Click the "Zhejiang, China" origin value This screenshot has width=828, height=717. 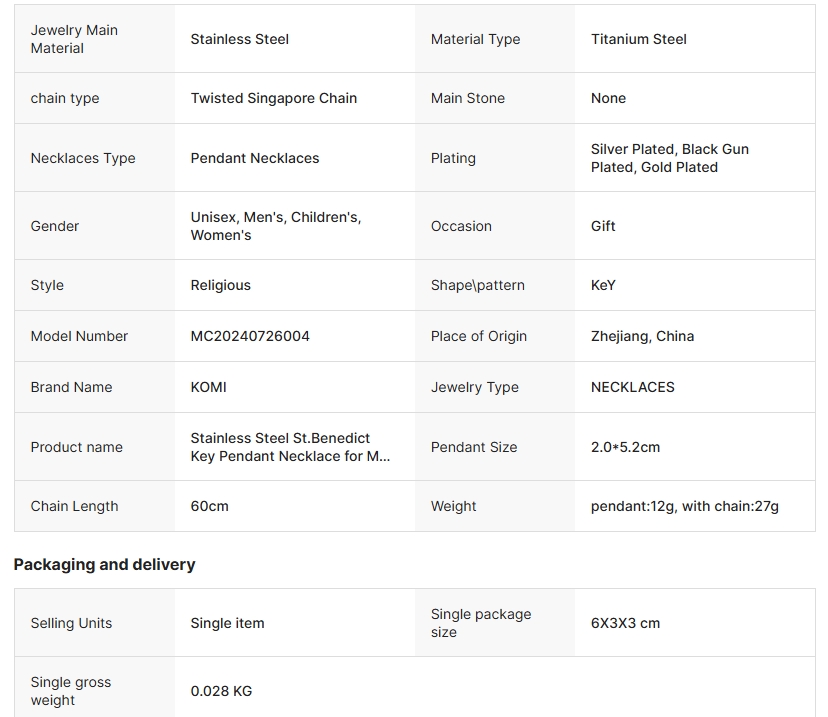(642, 336)
